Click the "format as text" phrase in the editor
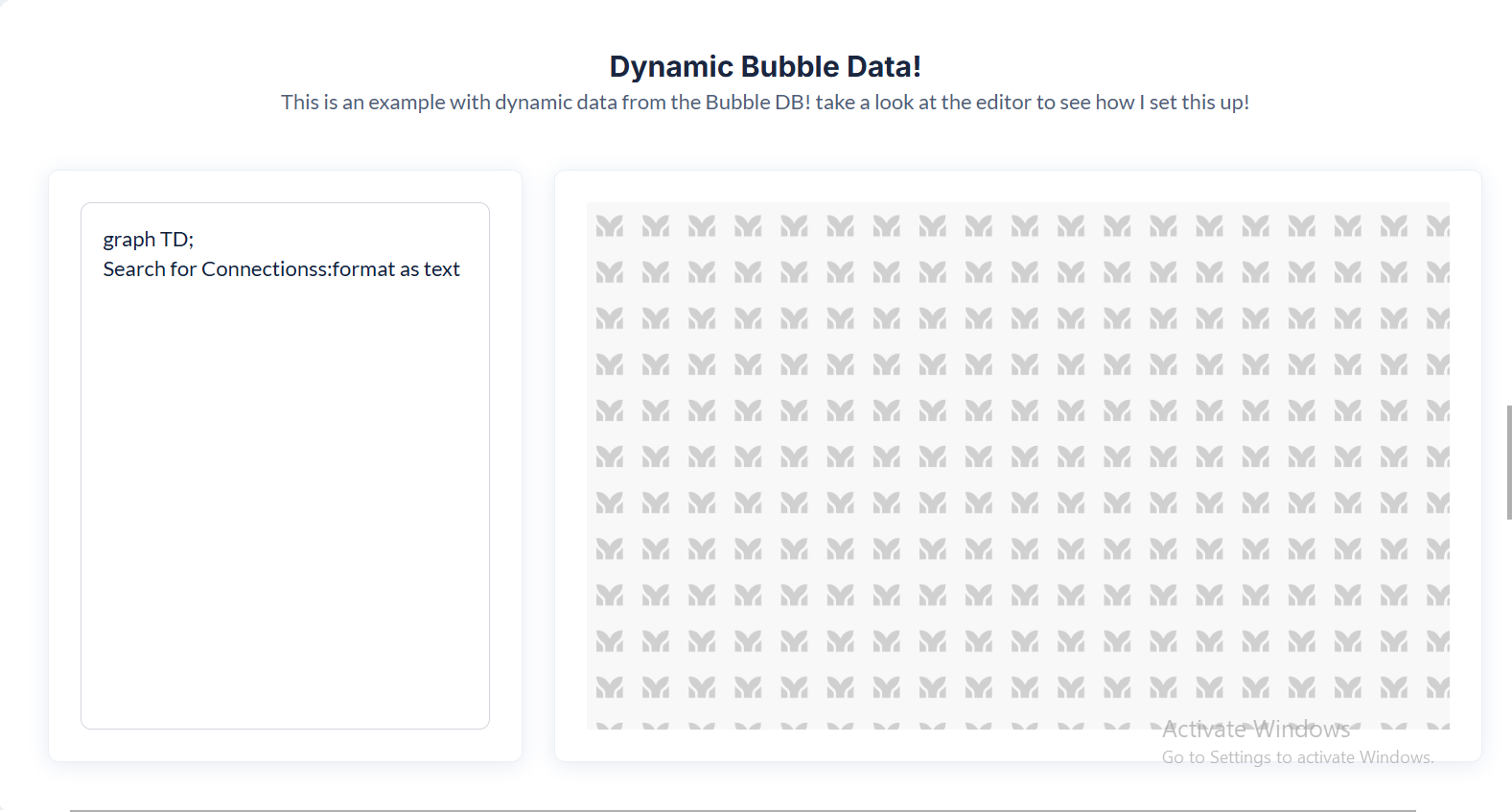Screen dimensions: 1512x812 point(397,269)
